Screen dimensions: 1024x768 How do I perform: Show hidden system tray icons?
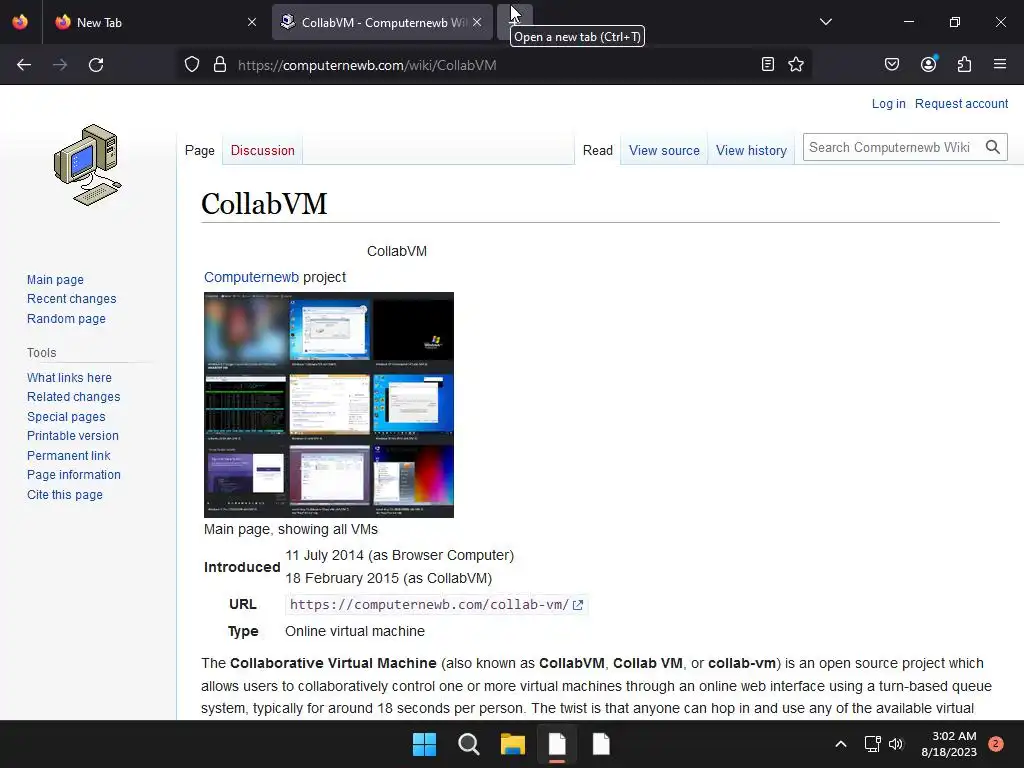841,744
